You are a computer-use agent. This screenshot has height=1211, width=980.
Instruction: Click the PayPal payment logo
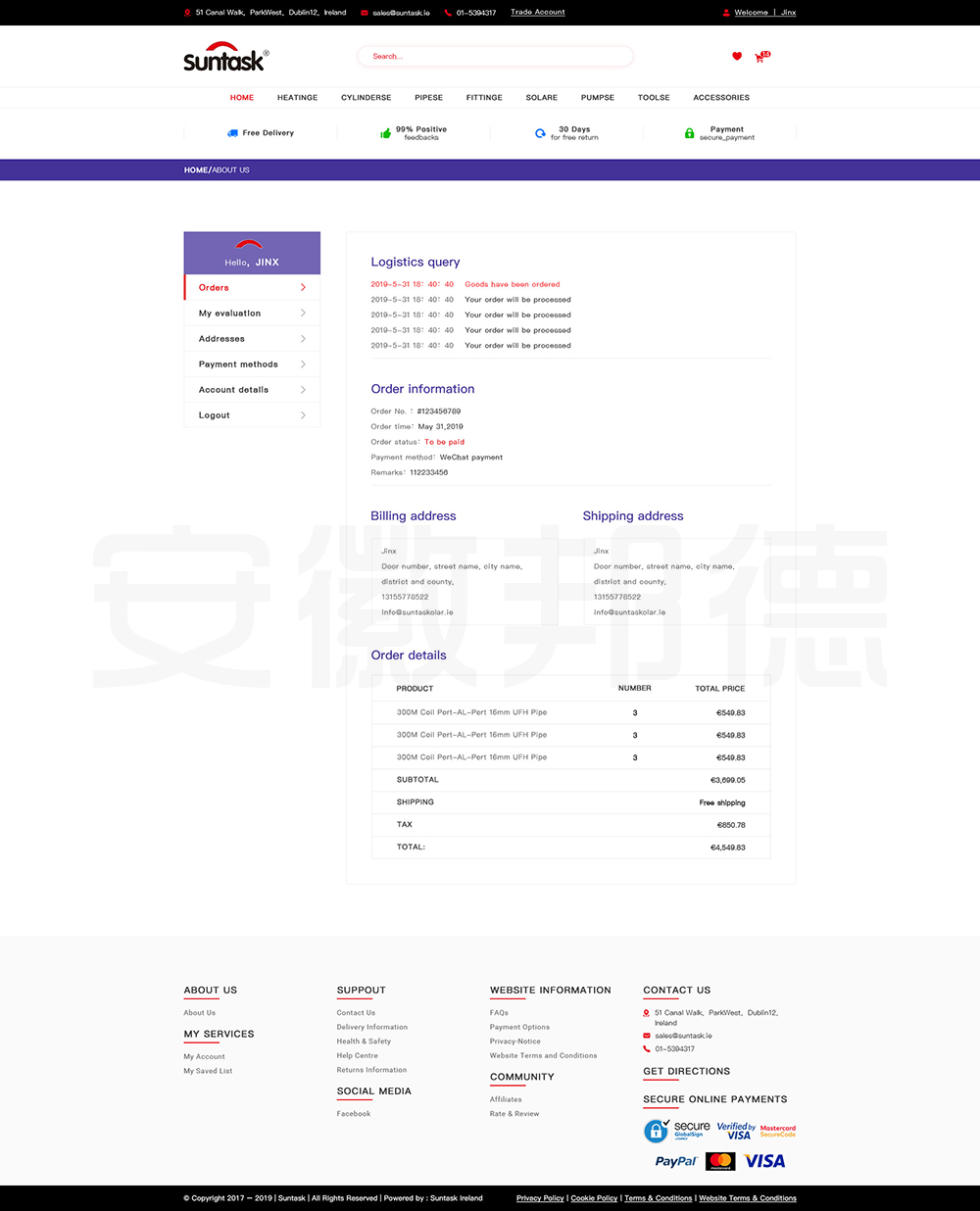tap(675, 1161)
